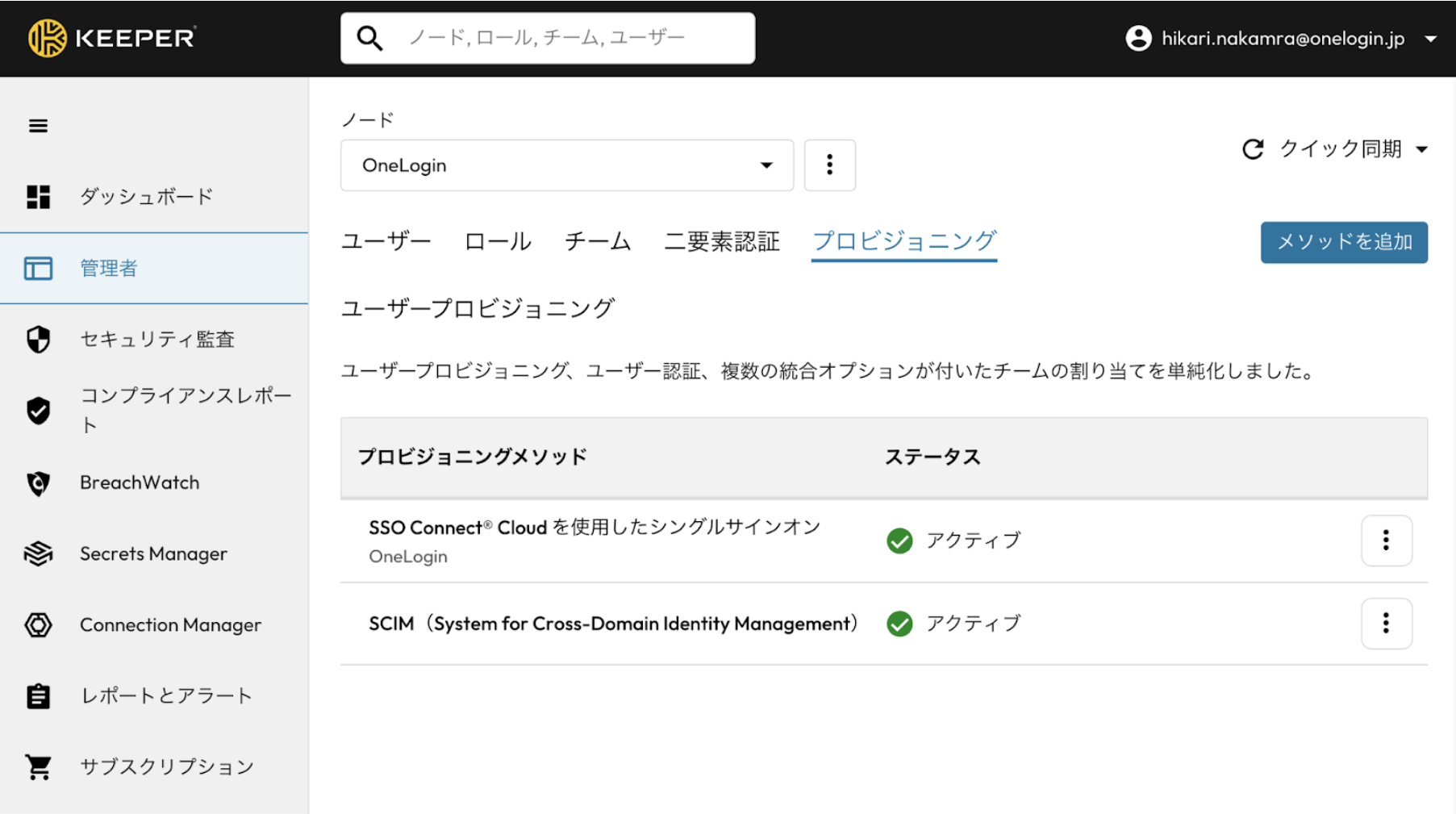The height and width of the screenshot is (814, 1456).
Task: Click the Secrets Manager layers icon
Action: pos(38,553)
